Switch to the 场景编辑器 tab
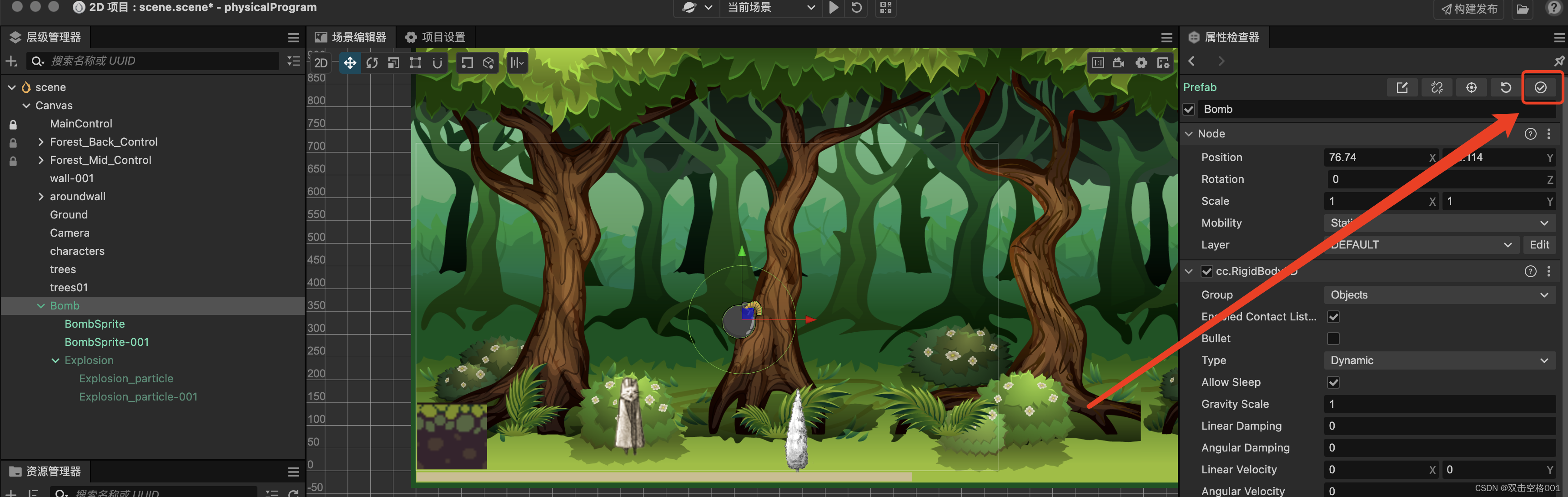Image resolution: width=1568 pixels, height=497 pixels. (351, 38)
